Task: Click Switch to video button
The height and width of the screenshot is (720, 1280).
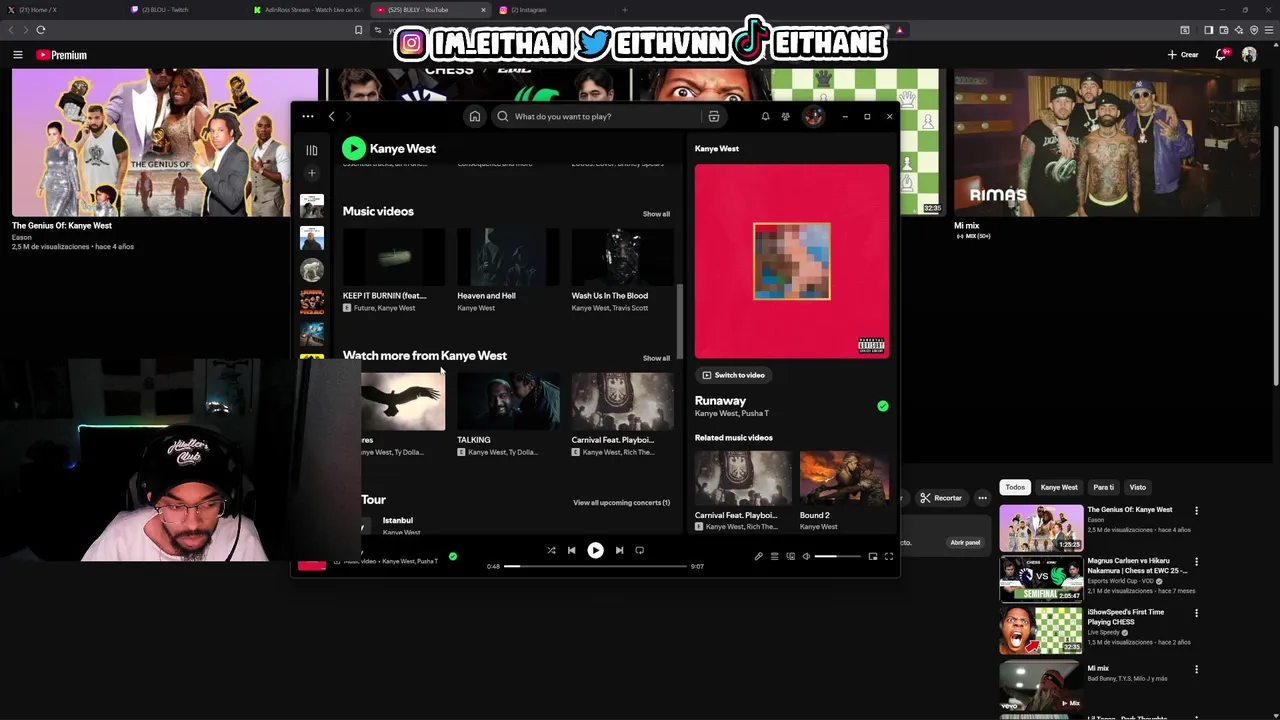Action: 734,375
